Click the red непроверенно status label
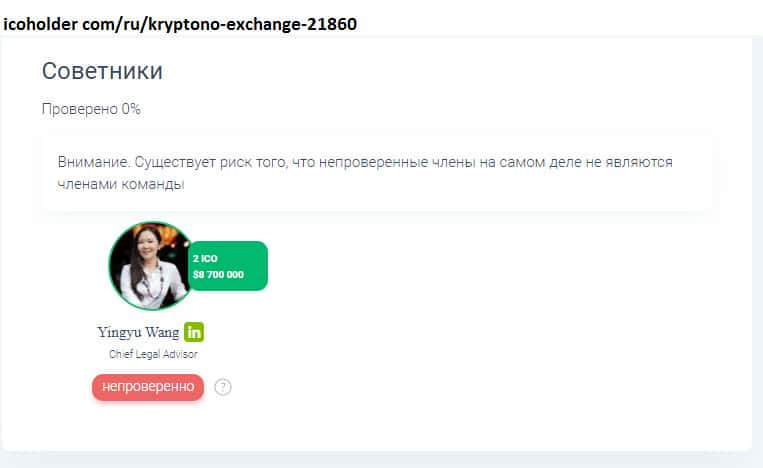 pyautogui.click(x=148, y=387)
